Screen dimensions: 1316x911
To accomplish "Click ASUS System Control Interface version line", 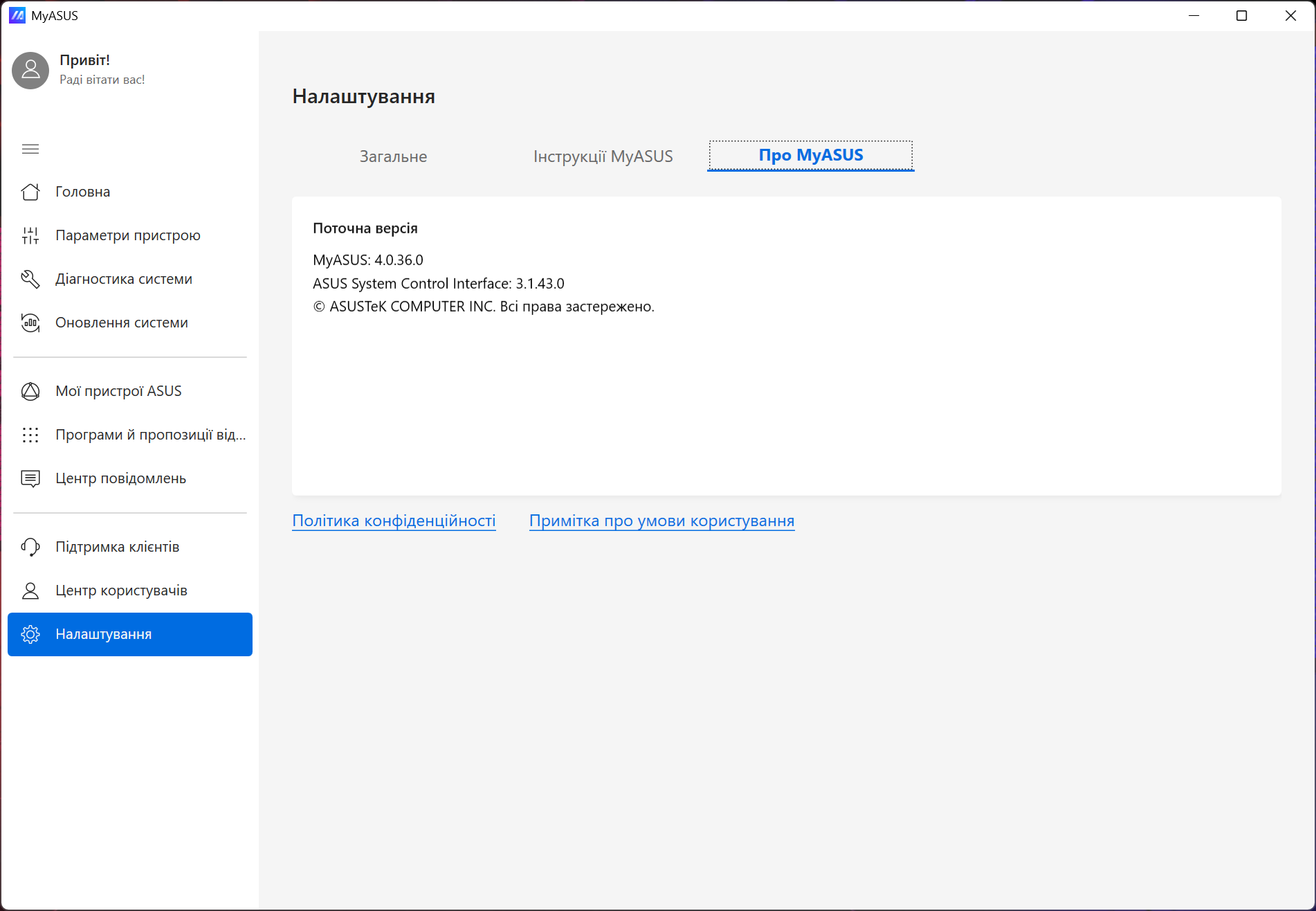I will pyautogui.click(x=439, y=284).
